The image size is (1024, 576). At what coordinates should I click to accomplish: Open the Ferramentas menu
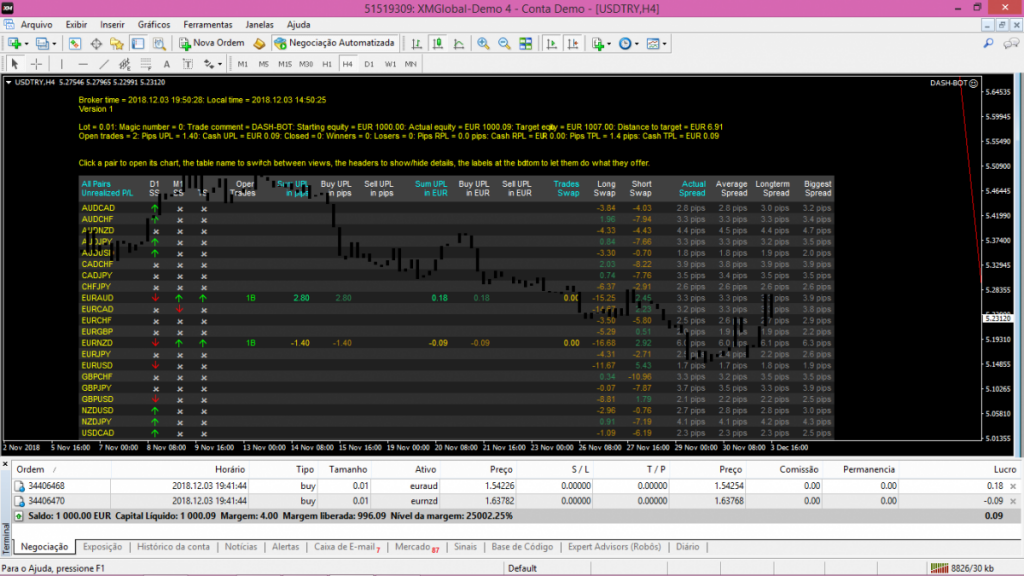tap(208, 24)
